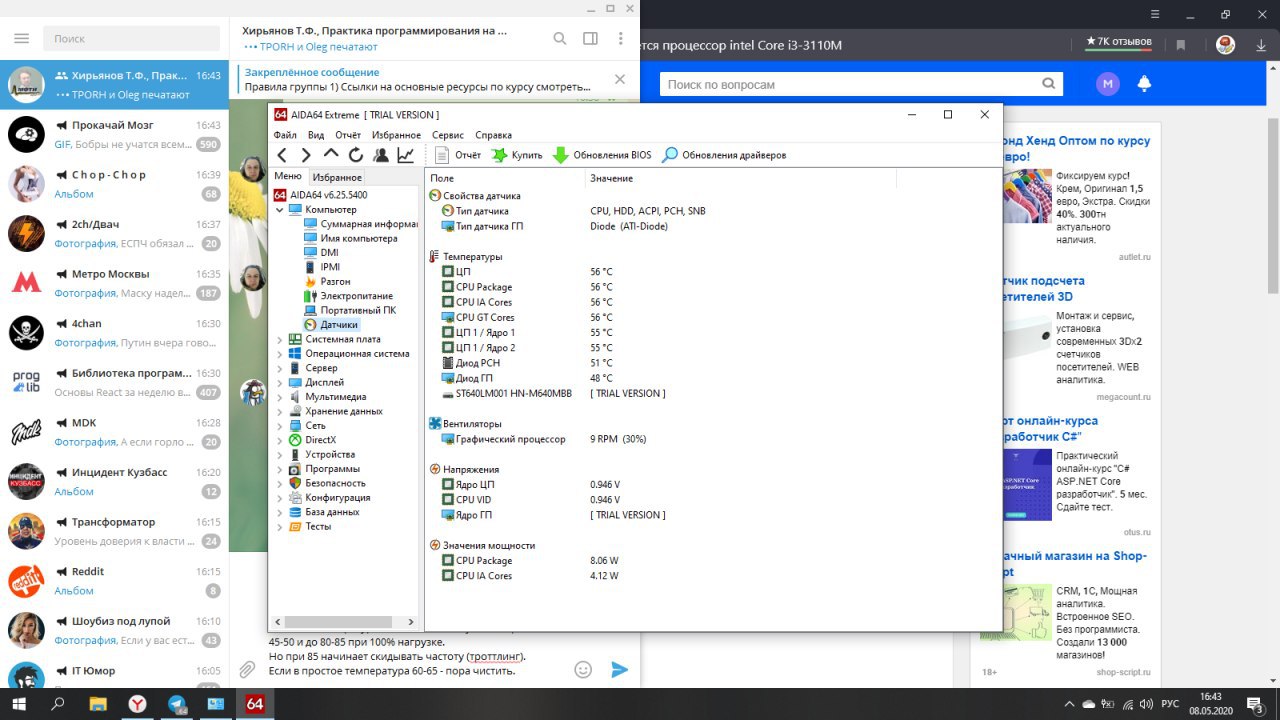Expand the Мультимедиа tree node

280,397
